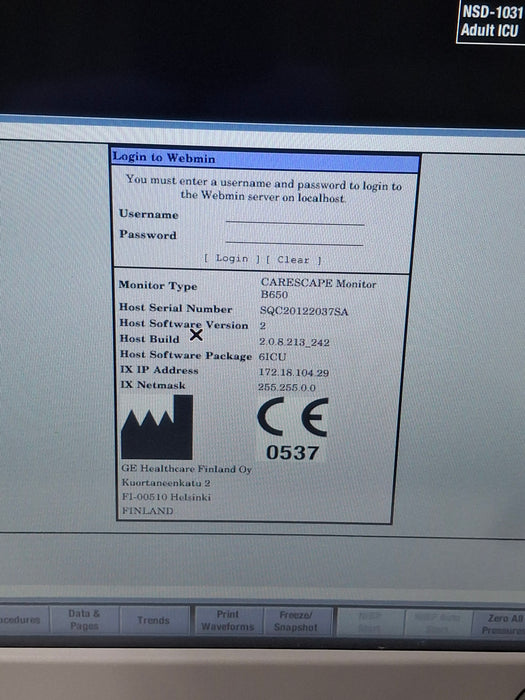Click serial number SQC20122037SA
This screenshot has width=525, height=700.
click(x=304, y=311)
